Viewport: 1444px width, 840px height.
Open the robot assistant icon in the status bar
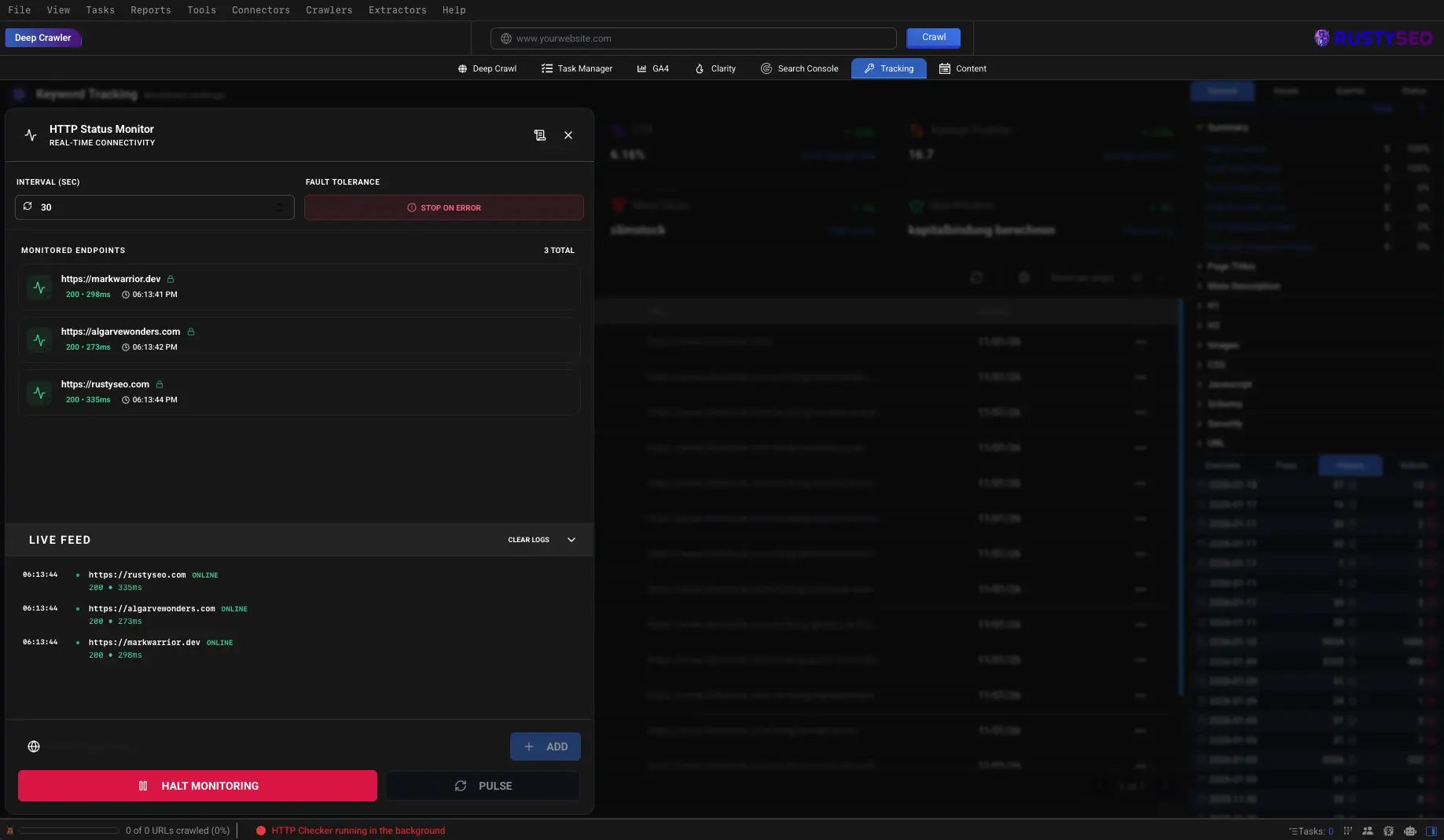(x=1410, y=831)
